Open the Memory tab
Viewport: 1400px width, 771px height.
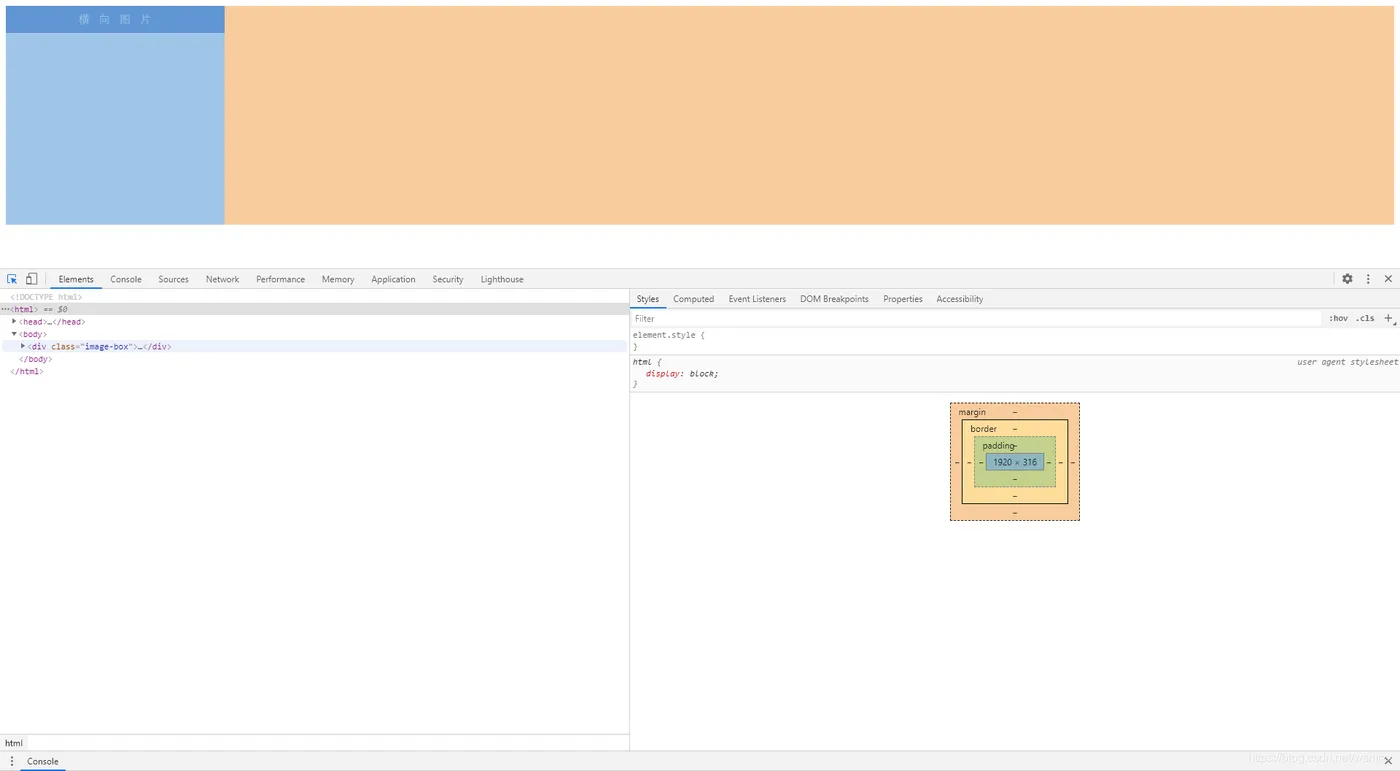338,279
